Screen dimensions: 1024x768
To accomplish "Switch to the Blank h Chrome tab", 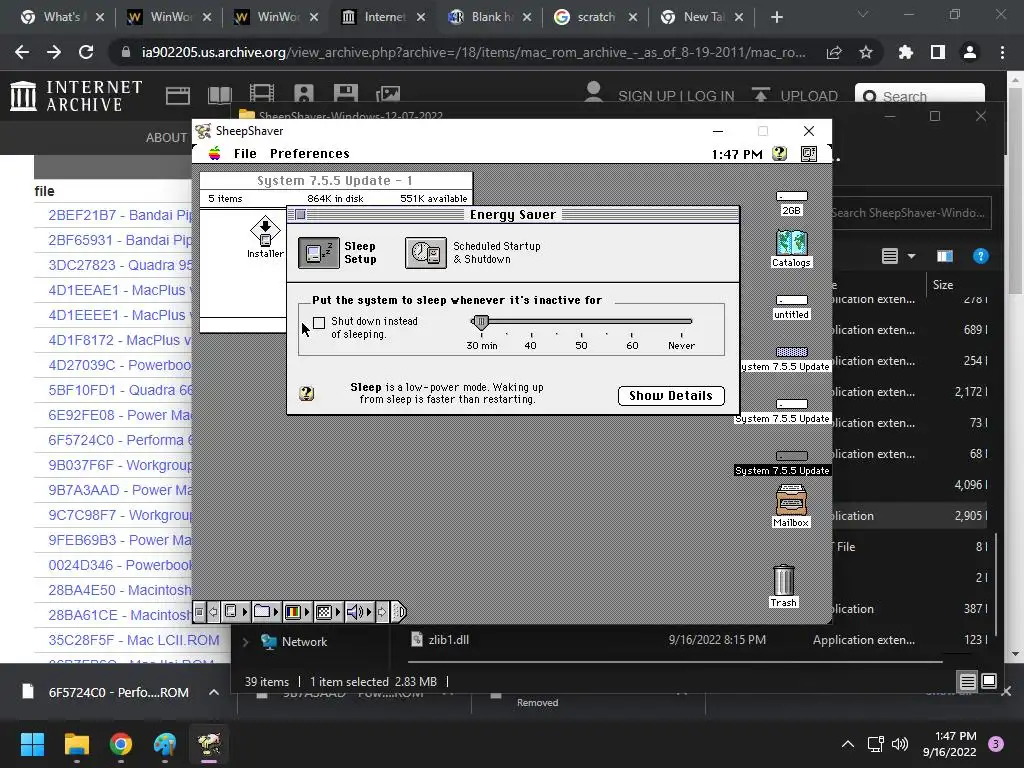I will tap(488, 17).
